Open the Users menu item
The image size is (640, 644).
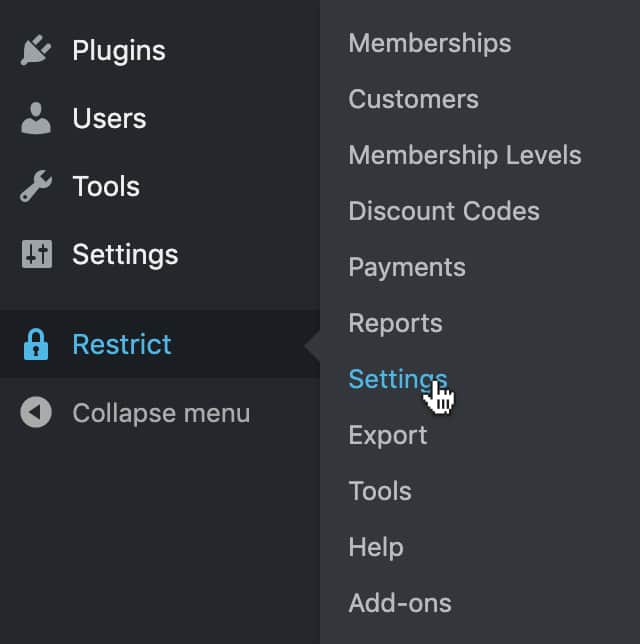point(109,118)
